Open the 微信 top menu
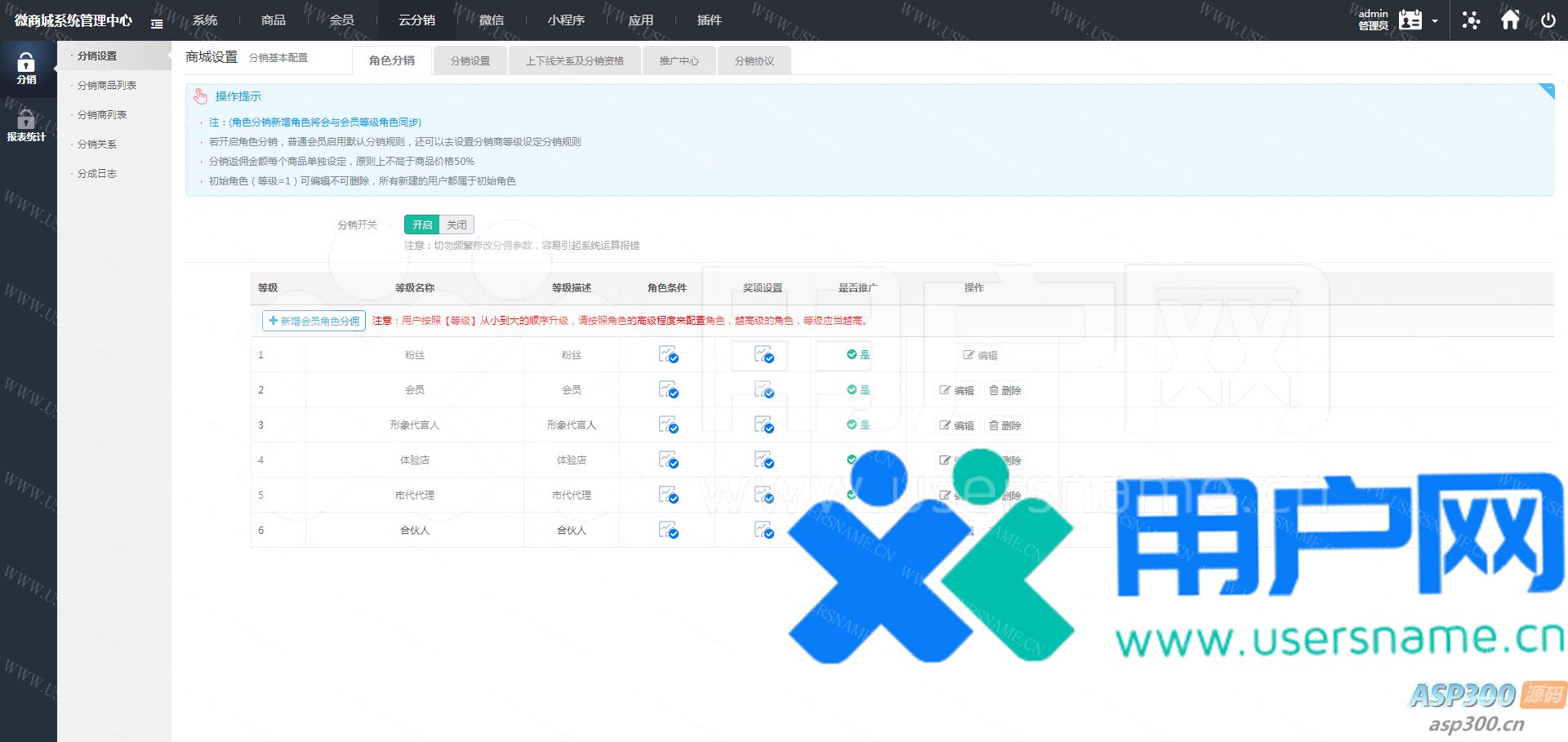 point(492,20)
